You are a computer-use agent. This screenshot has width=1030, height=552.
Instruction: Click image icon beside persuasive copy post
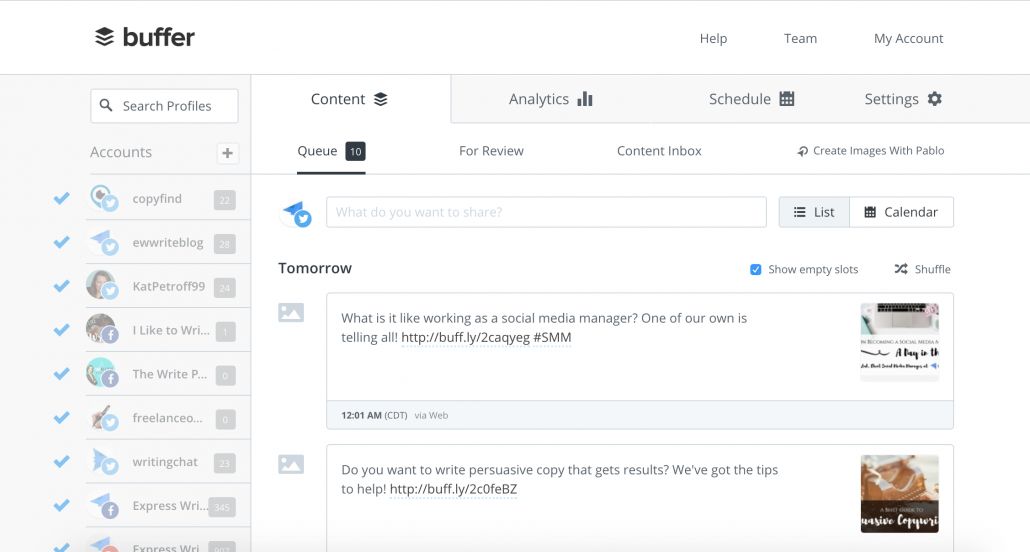click(291, 464)
